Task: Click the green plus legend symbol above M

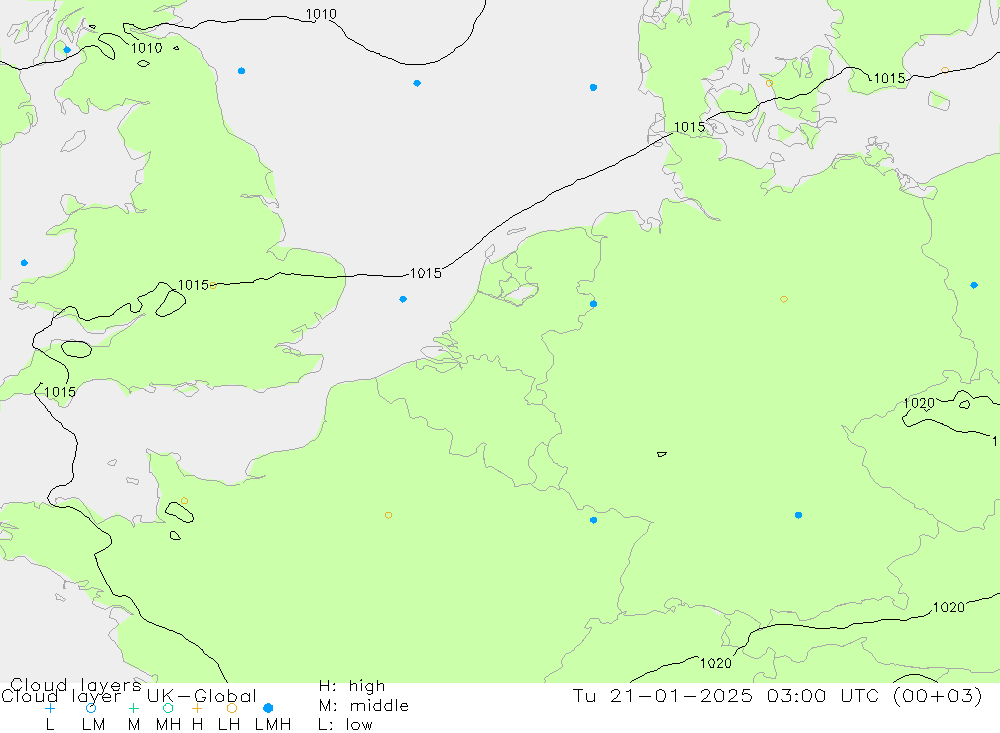Action: click(x=133, y=708)
